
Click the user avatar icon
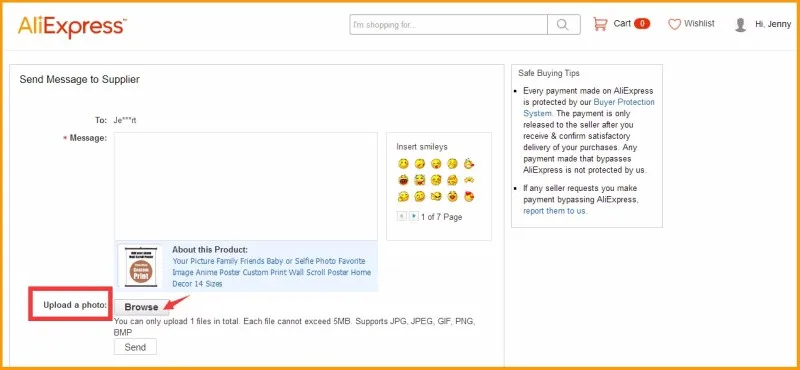coord(740,24)
